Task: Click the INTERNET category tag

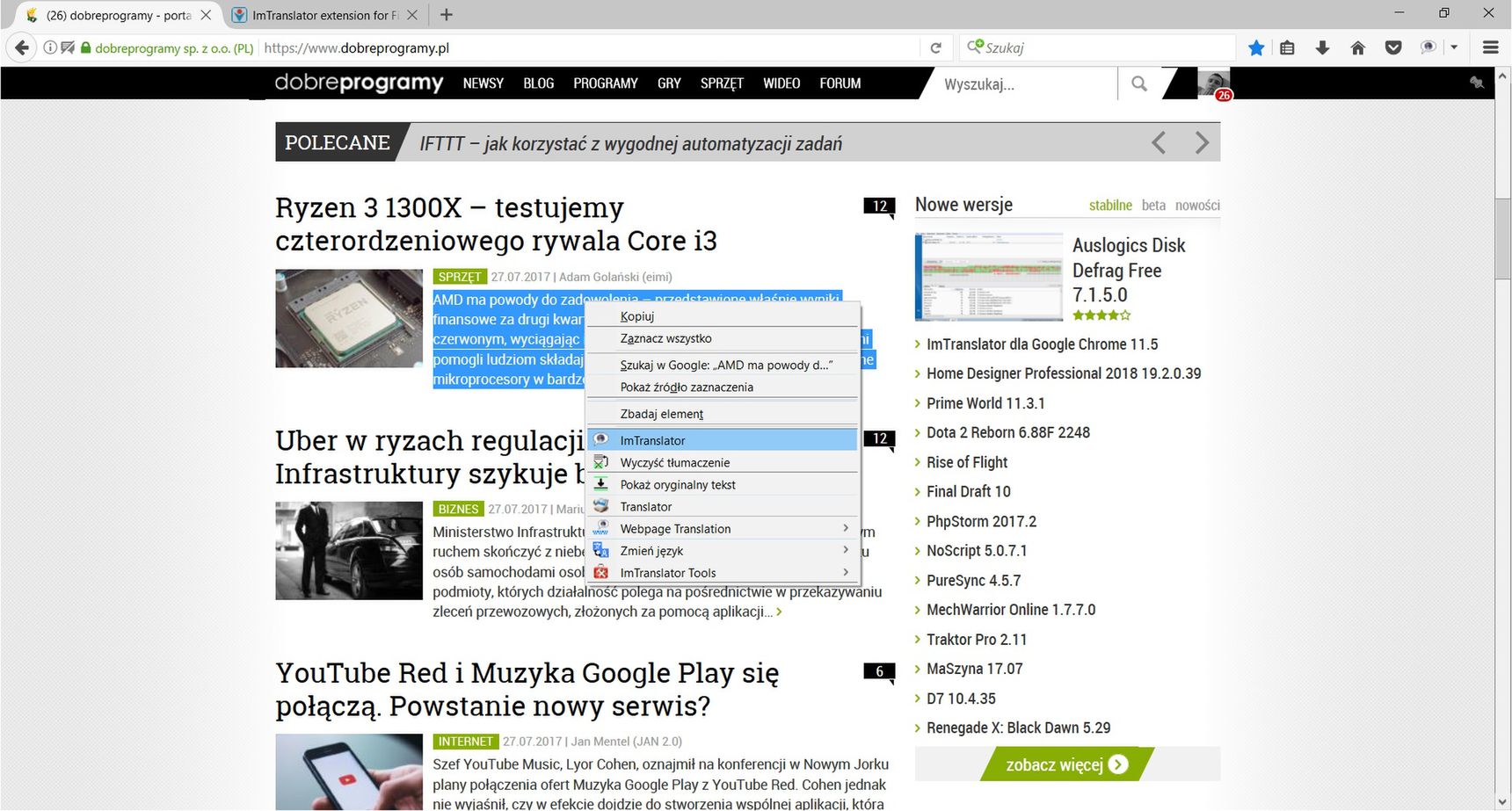Action: (466, 742)
